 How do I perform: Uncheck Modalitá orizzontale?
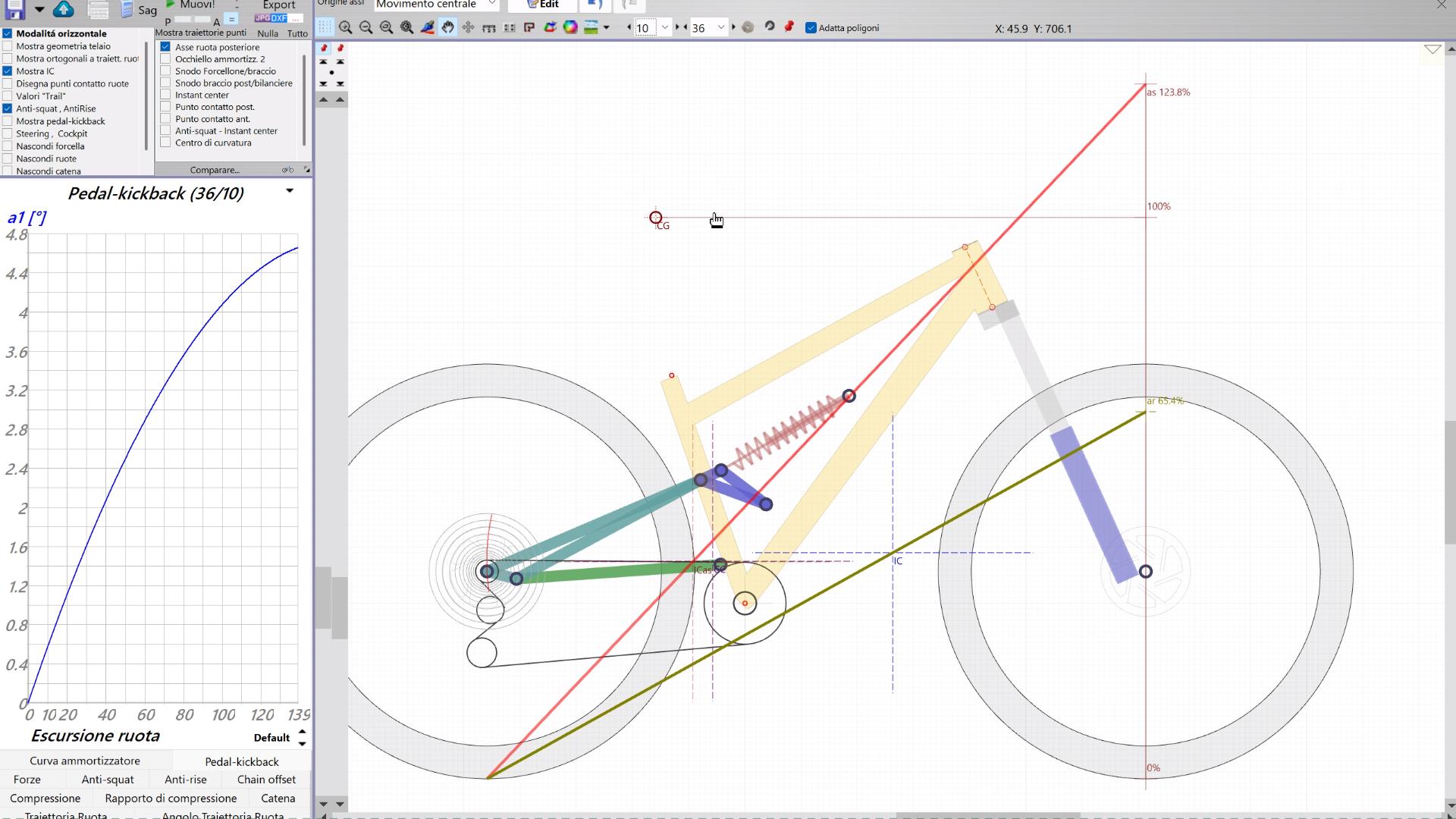tap(8, 33)
